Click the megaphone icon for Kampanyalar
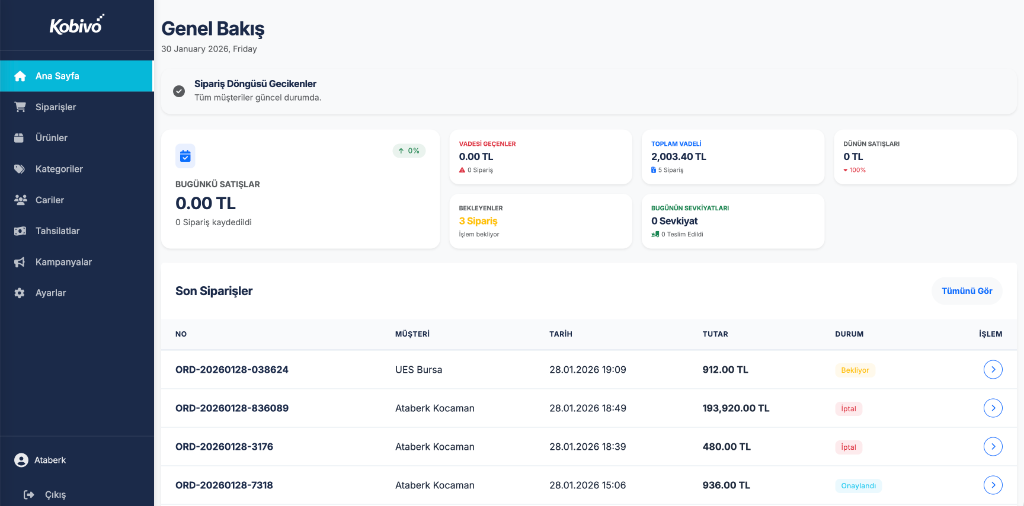Viewport: 1024px width, 506px height. [20, 262]
